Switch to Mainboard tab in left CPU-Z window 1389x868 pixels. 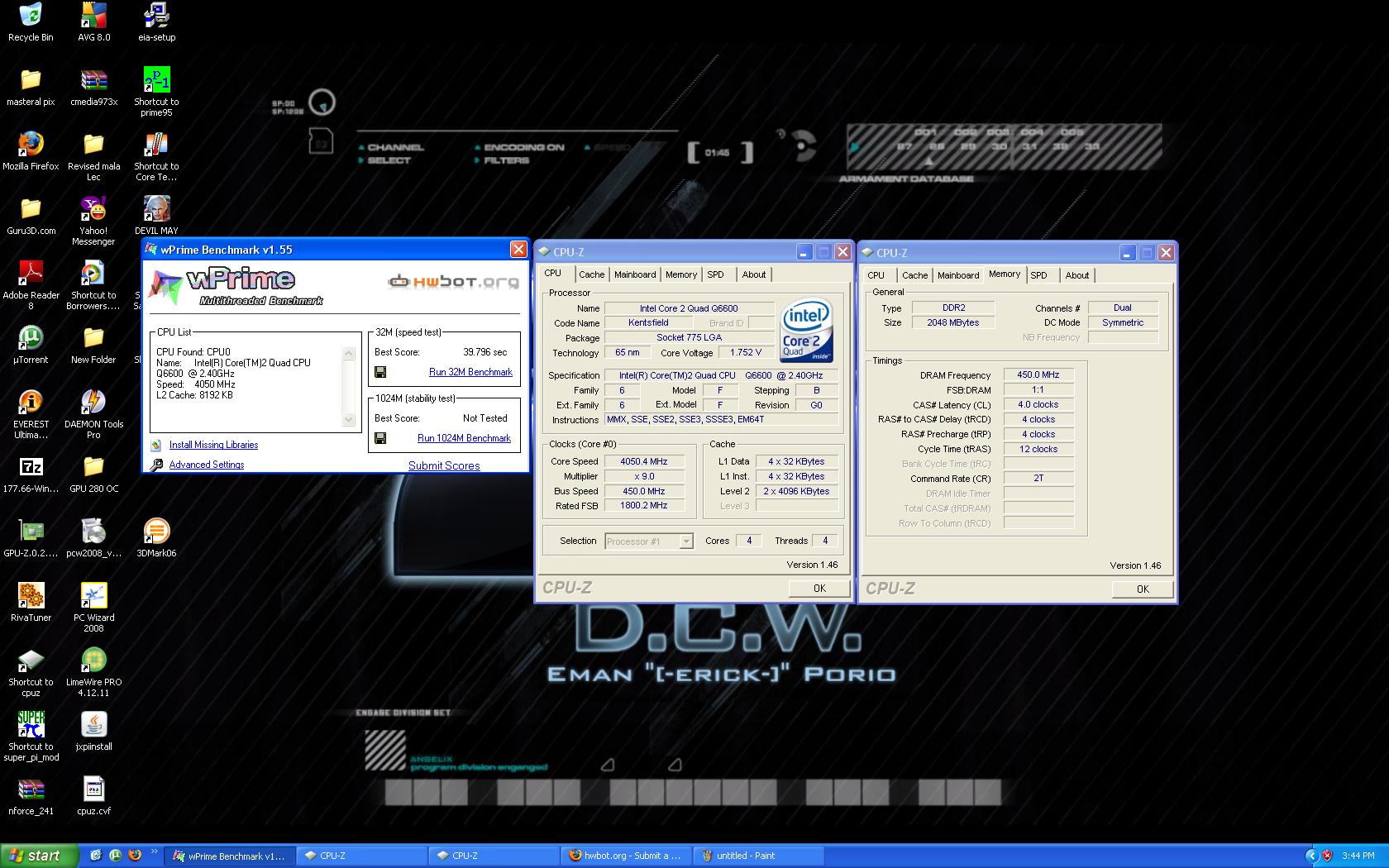pos(635,274)
